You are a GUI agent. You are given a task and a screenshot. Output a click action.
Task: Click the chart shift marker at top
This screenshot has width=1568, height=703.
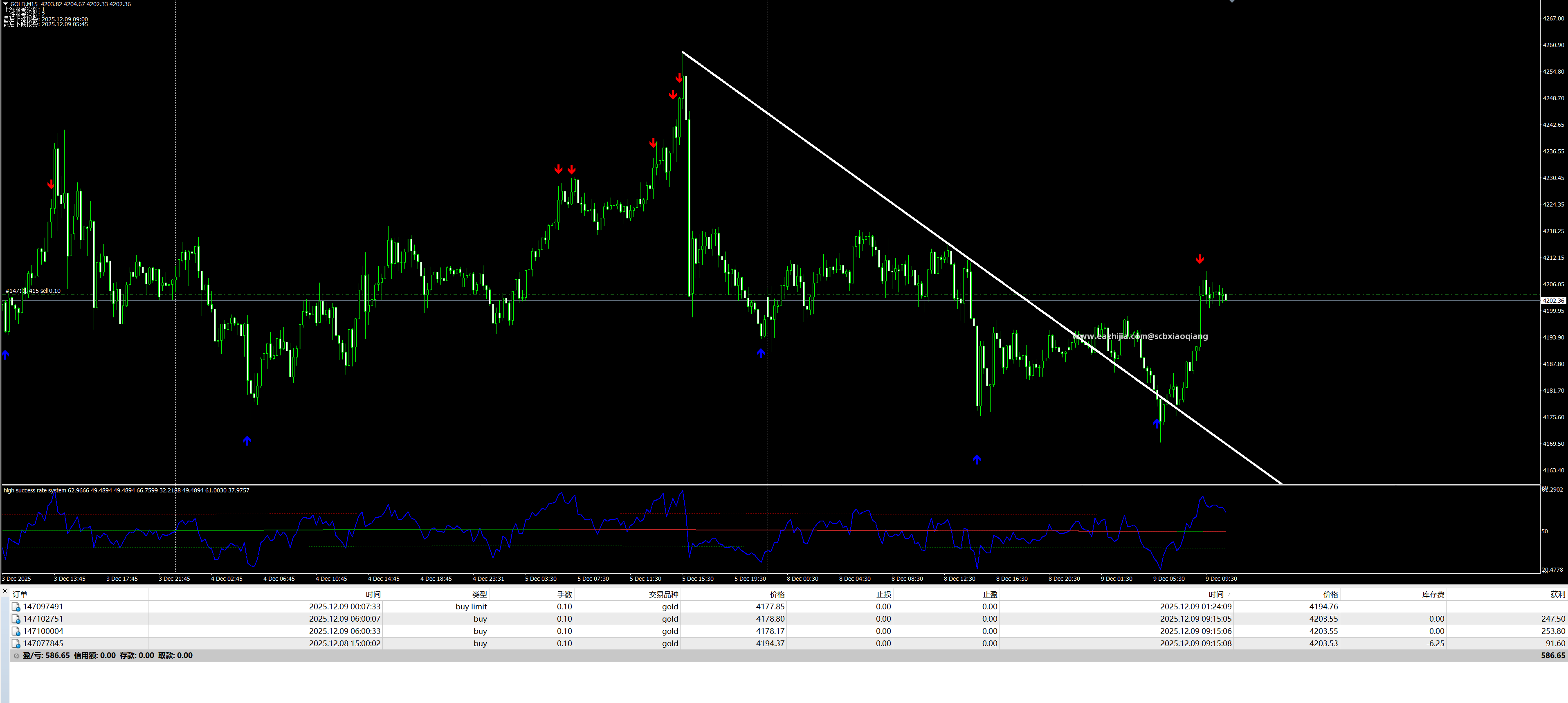[1232, 2]
